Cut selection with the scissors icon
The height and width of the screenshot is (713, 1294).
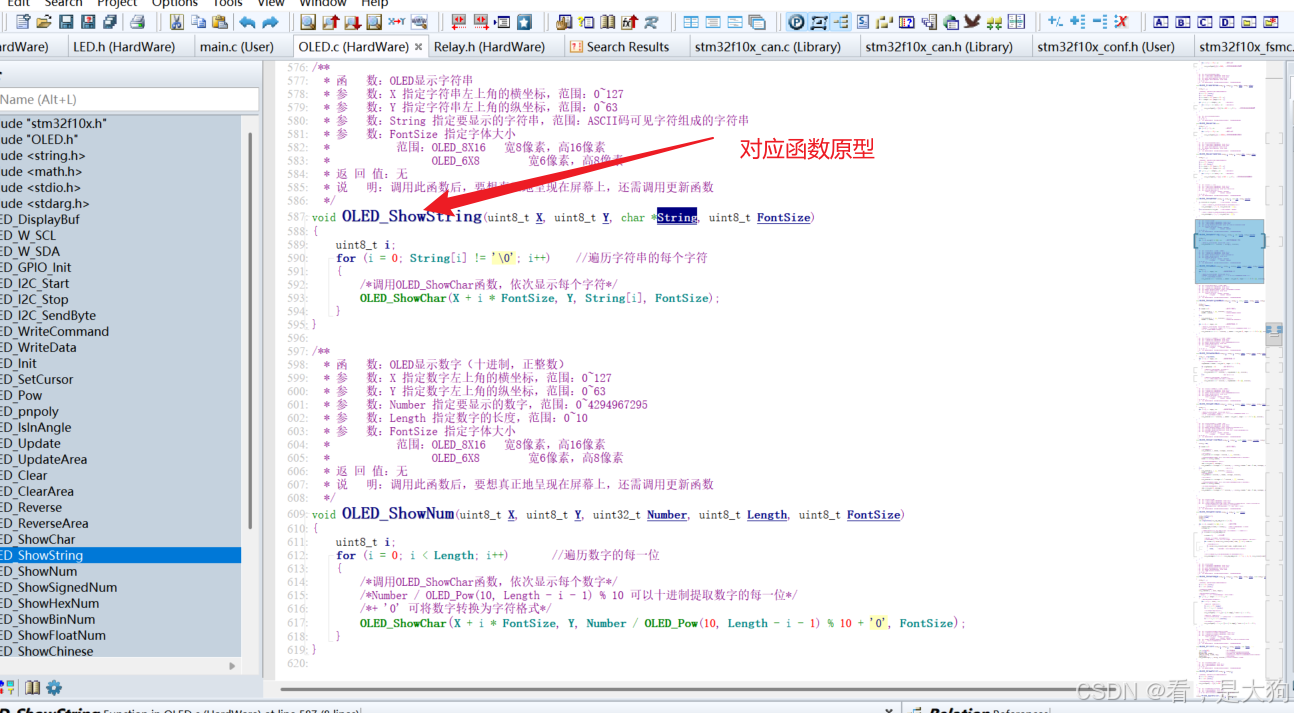pos(175,22)
